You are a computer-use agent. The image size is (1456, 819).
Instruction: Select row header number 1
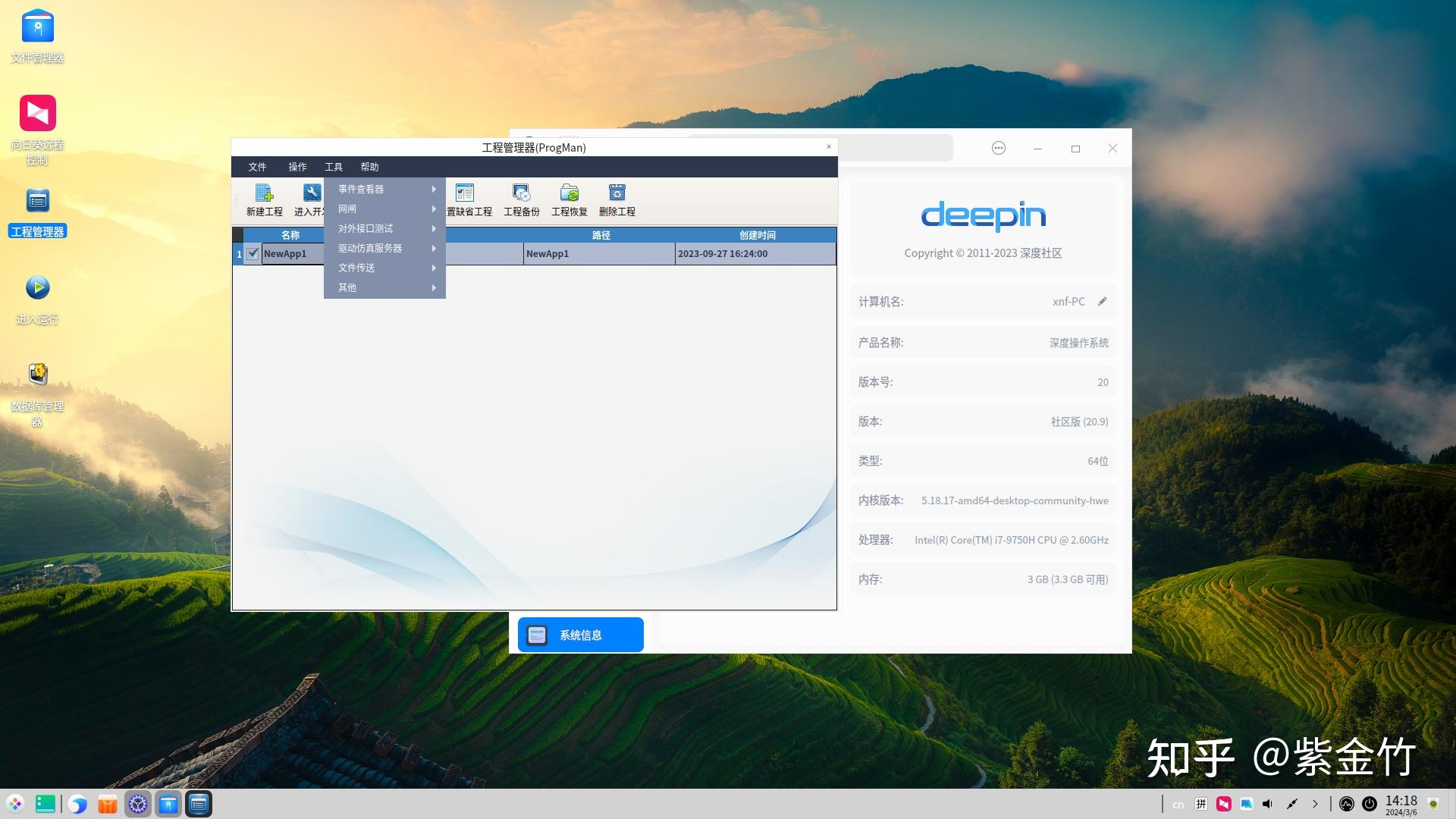(239, 253)
